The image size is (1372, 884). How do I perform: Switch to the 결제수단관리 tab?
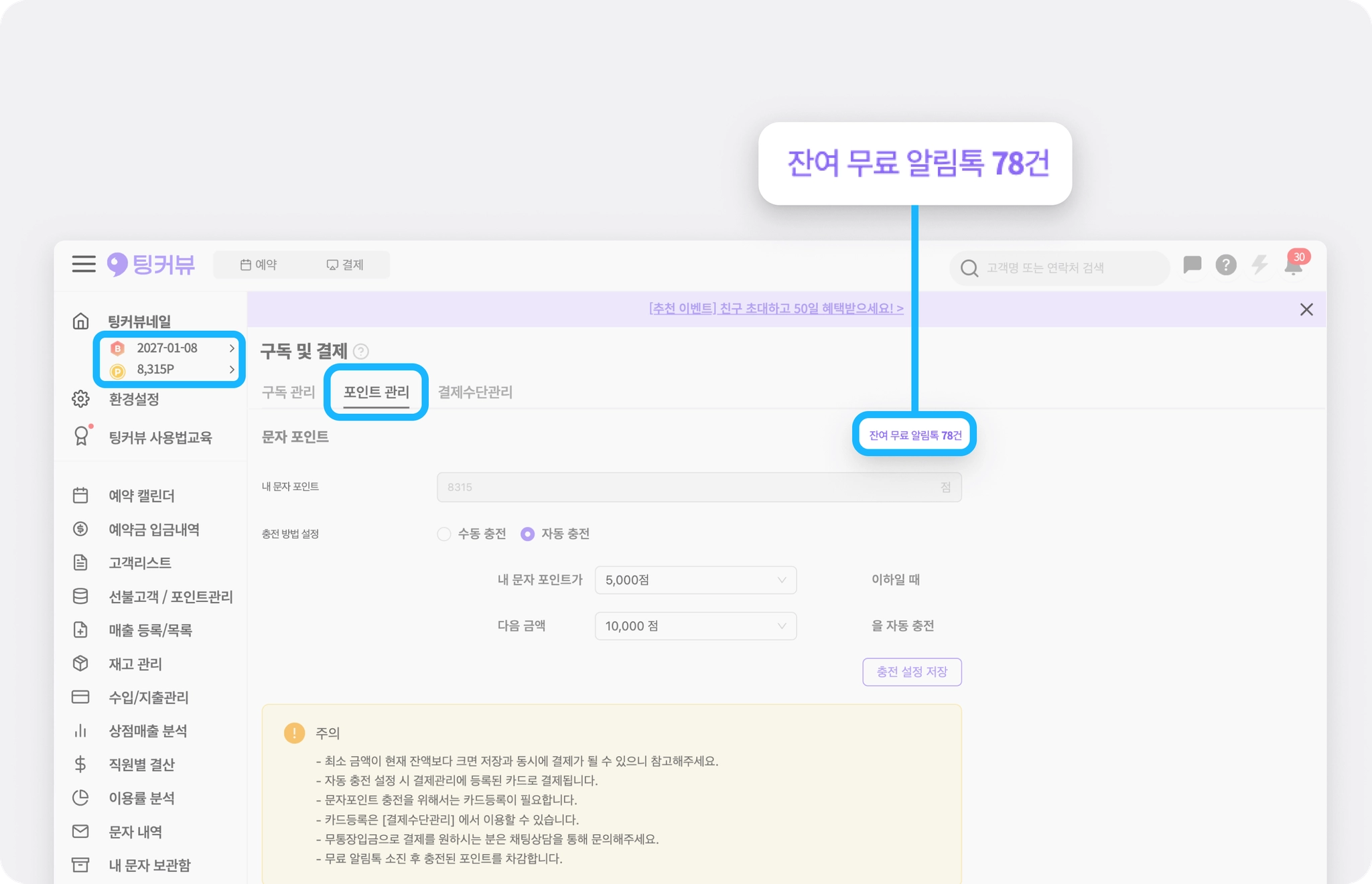point(475,392)
